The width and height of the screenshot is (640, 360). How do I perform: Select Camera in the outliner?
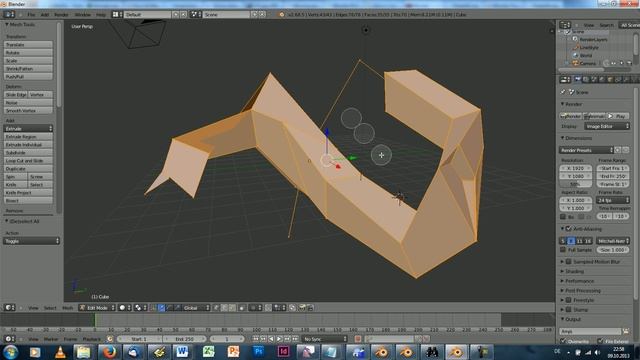pos(587,64)
